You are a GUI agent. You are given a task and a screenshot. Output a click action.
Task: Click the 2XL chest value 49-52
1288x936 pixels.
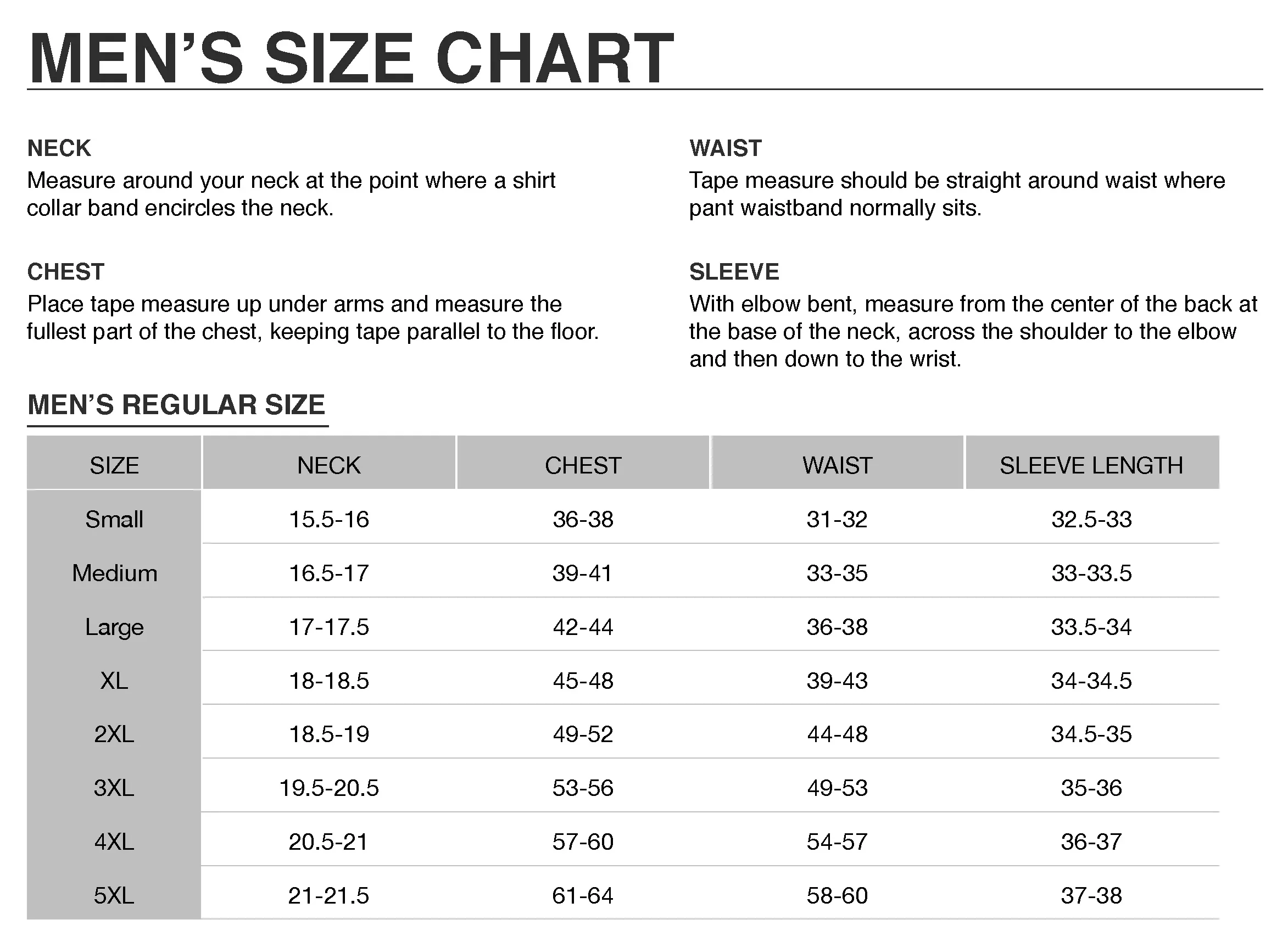(583, 734)
